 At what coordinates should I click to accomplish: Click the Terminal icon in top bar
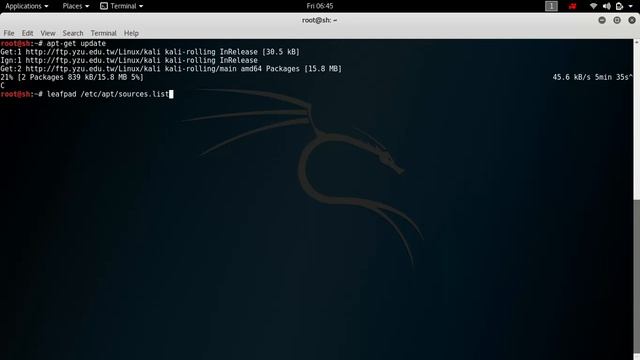click(104, 6)
